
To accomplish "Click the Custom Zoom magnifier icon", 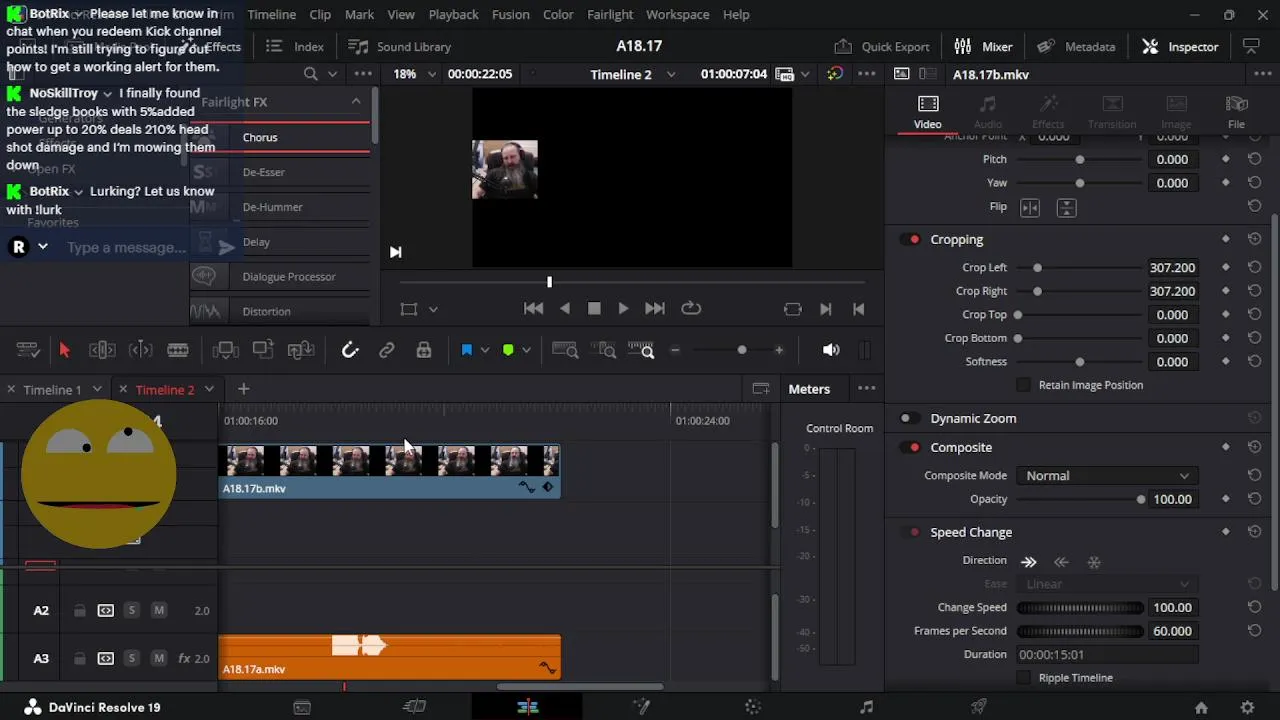I will point(641,350).
